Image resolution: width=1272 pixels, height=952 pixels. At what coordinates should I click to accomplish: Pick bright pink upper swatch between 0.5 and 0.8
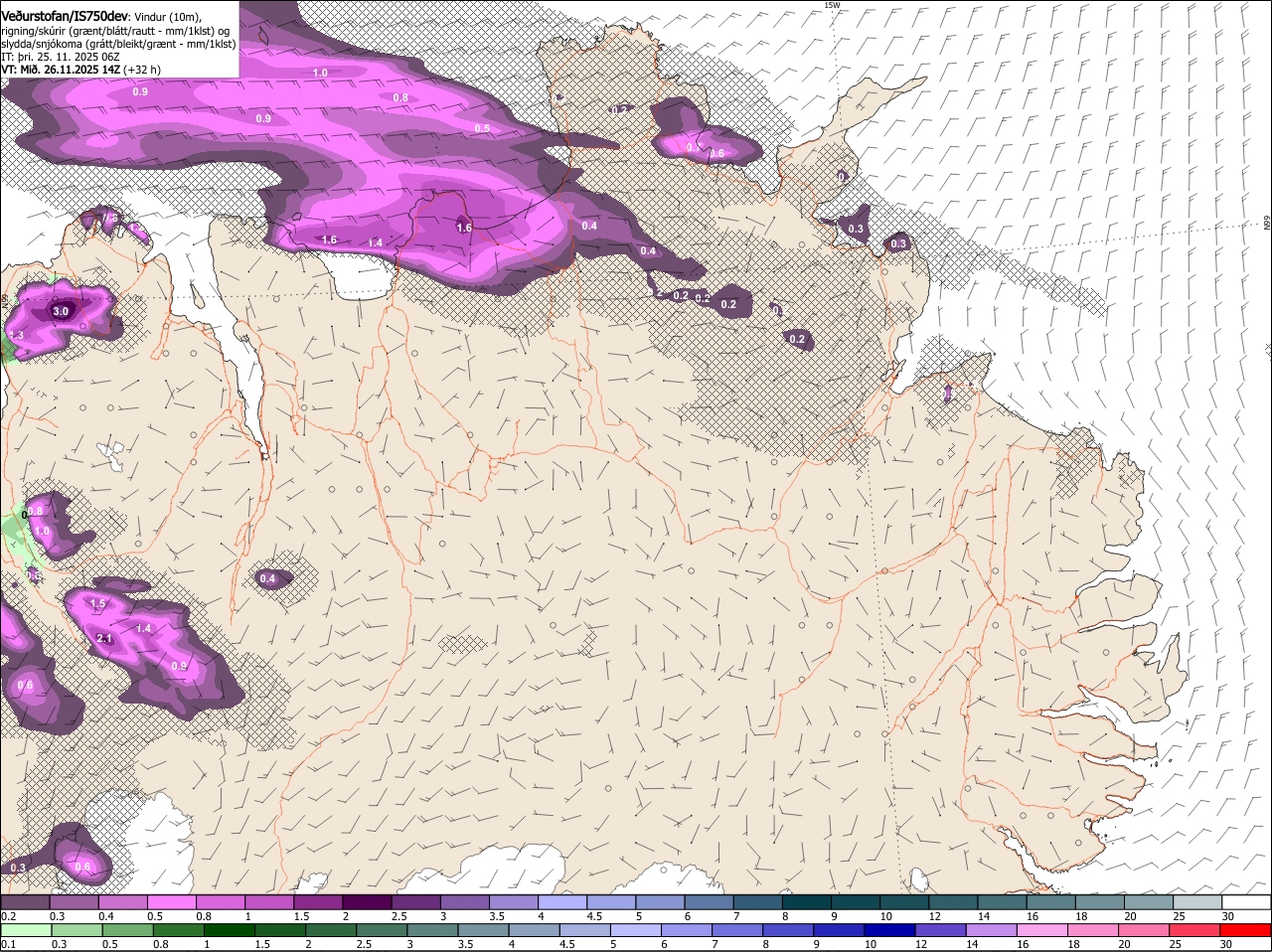[x=170, y=902]
